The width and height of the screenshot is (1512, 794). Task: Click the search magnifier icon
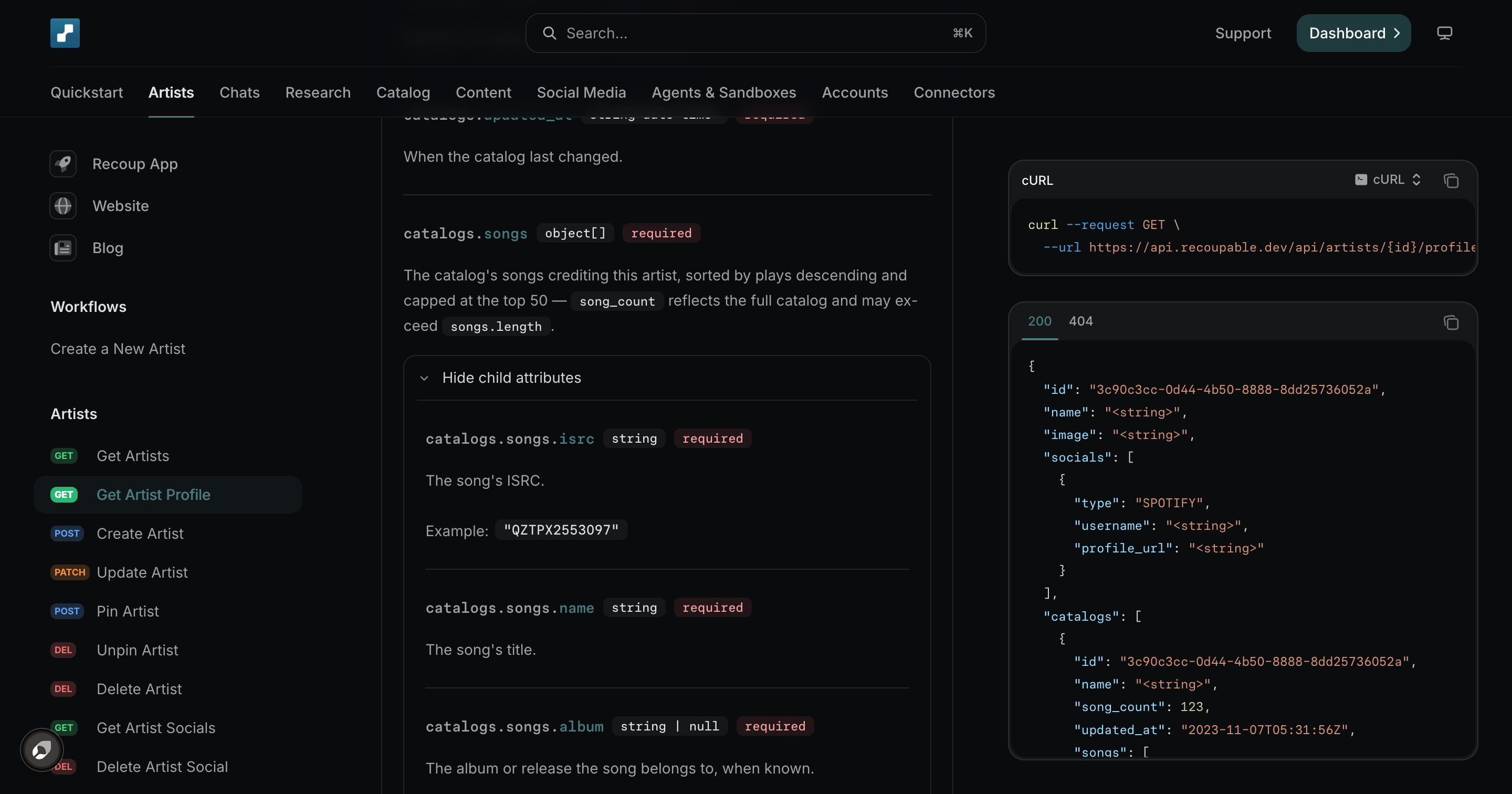coord(549,34)
